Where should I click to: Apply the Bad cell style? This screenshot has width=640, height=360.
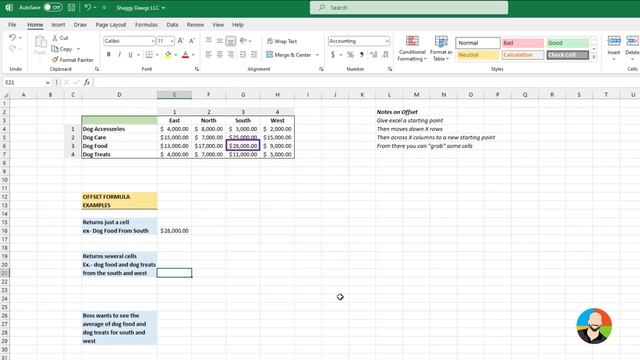[x=522, y=43]
